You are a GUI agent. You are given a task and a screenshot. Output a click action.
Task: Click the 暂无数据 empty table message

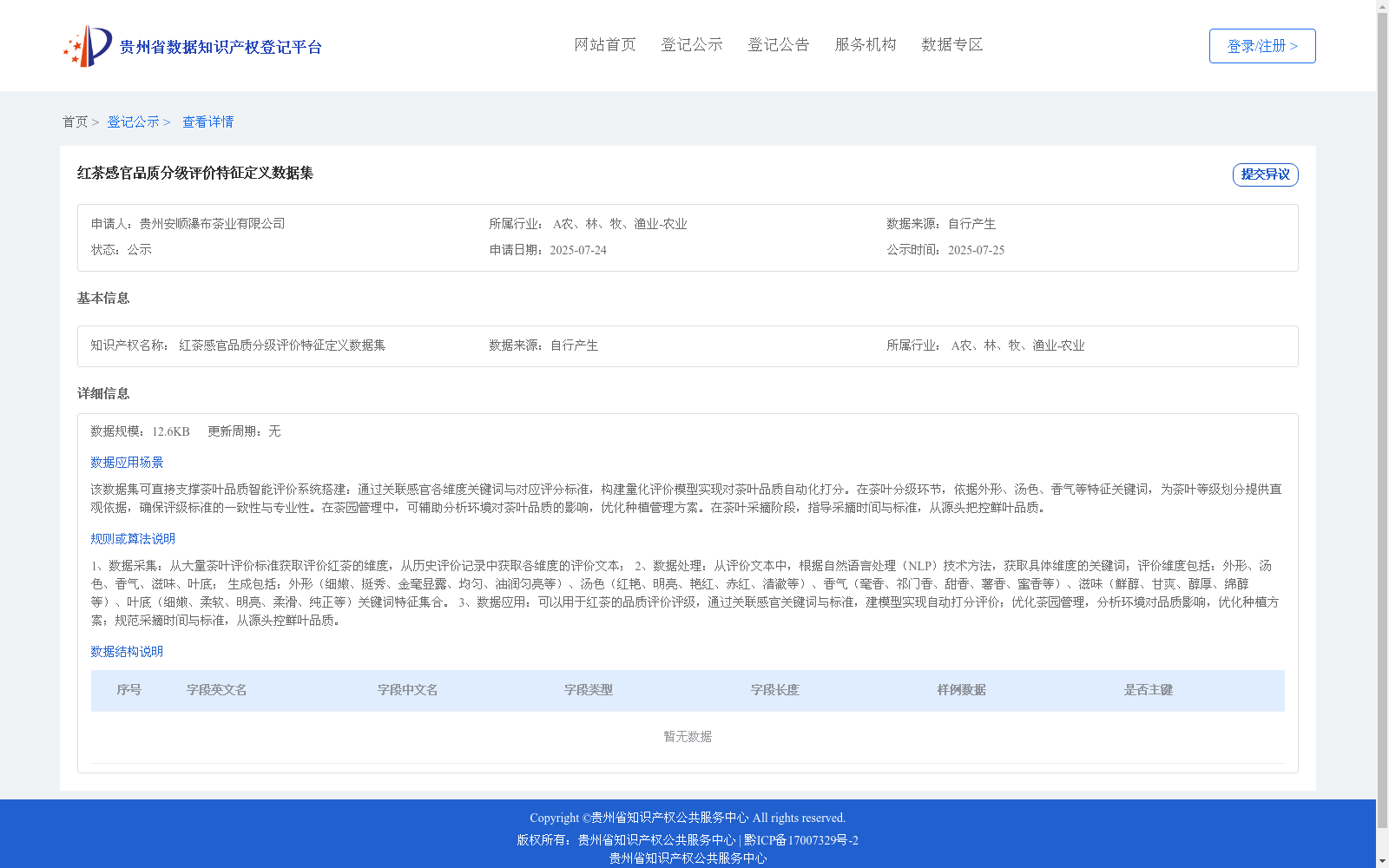688,737
